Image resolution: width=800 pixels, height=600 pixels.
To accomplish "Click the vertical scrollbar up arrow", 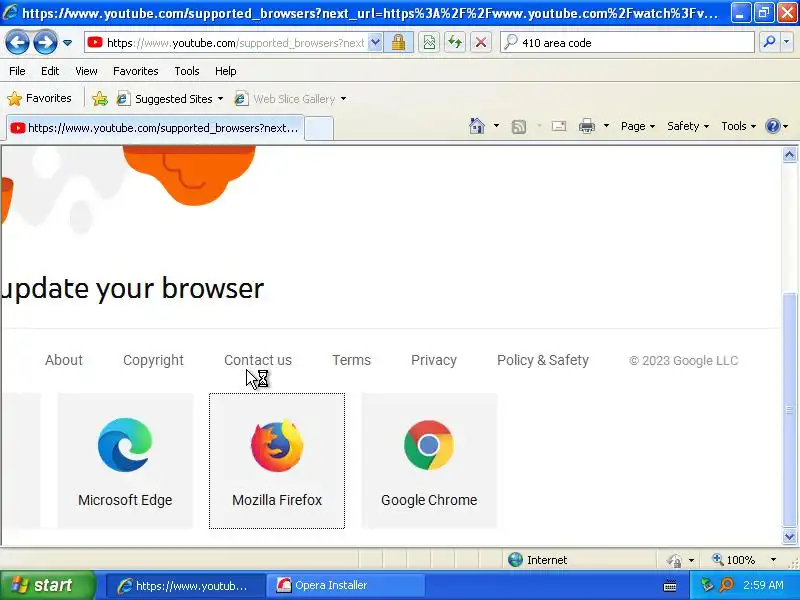I will pos(789,155).
